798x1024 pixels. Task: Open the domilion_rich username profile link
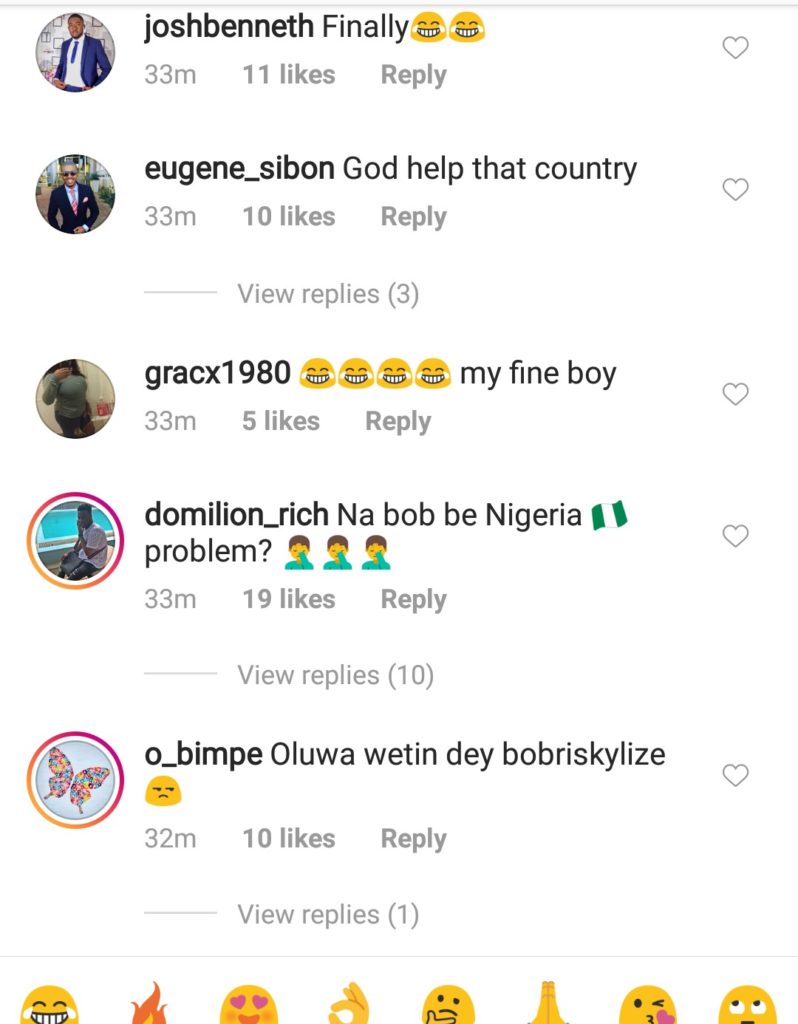click(x=236, y=515)
